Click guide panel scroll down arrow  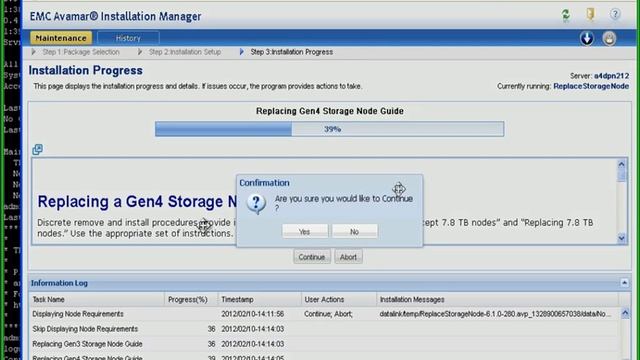click(621, 238)
